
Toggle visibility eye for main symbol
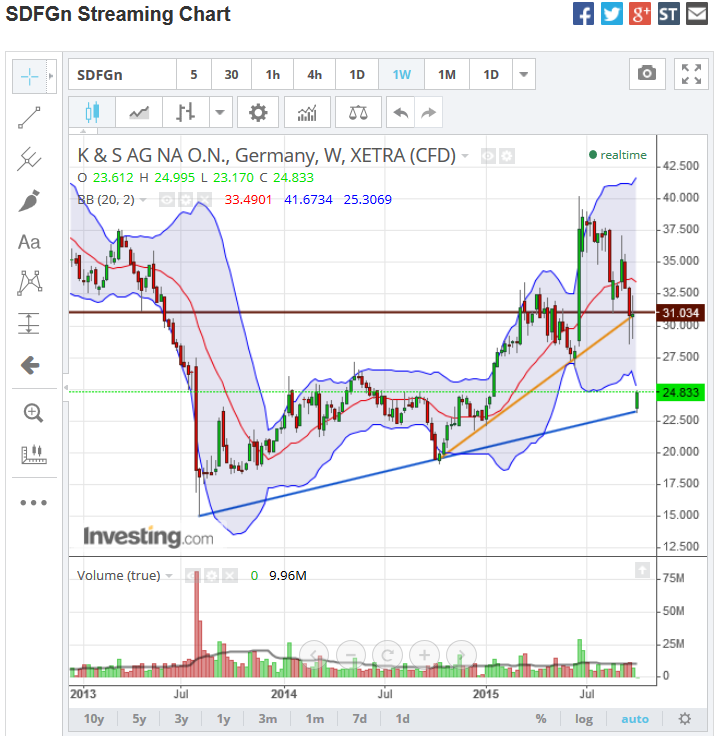click(488, 156)
